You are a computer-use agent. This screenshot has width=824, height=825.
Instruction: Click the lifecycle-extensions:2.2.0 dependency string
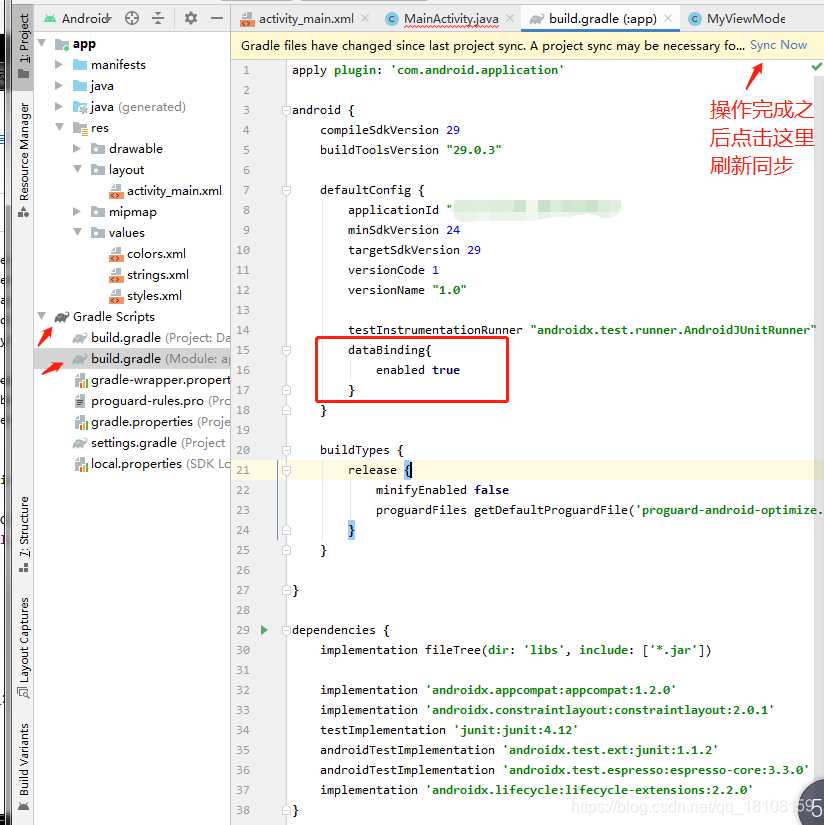point(590,790)
